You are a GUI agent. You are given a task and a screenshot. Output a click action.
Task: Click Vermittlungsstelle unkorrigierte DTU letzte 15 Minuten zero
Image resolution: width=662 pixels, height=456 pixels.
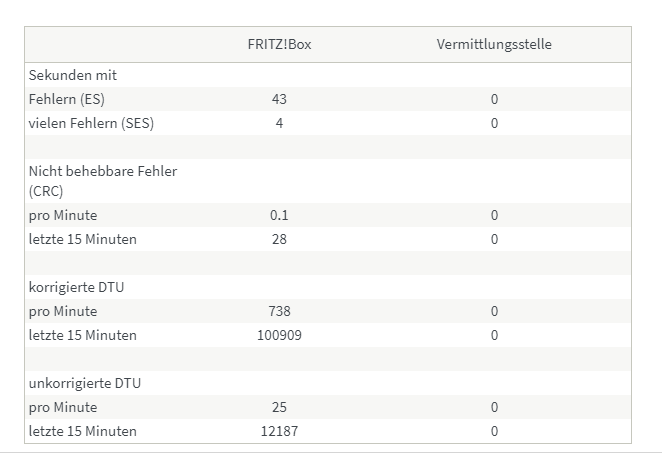[x=494, y=432]
